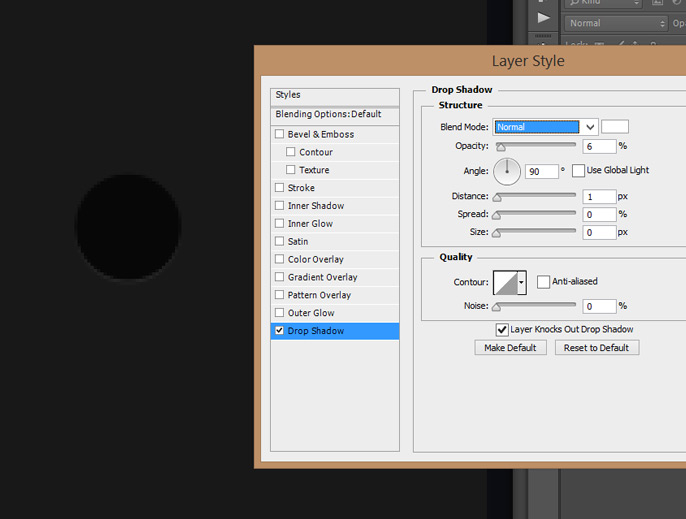Viewport: 686px width, 519px height.
Task: Click the Quality contour curve thumbnail
Action: tap(506, 282)
